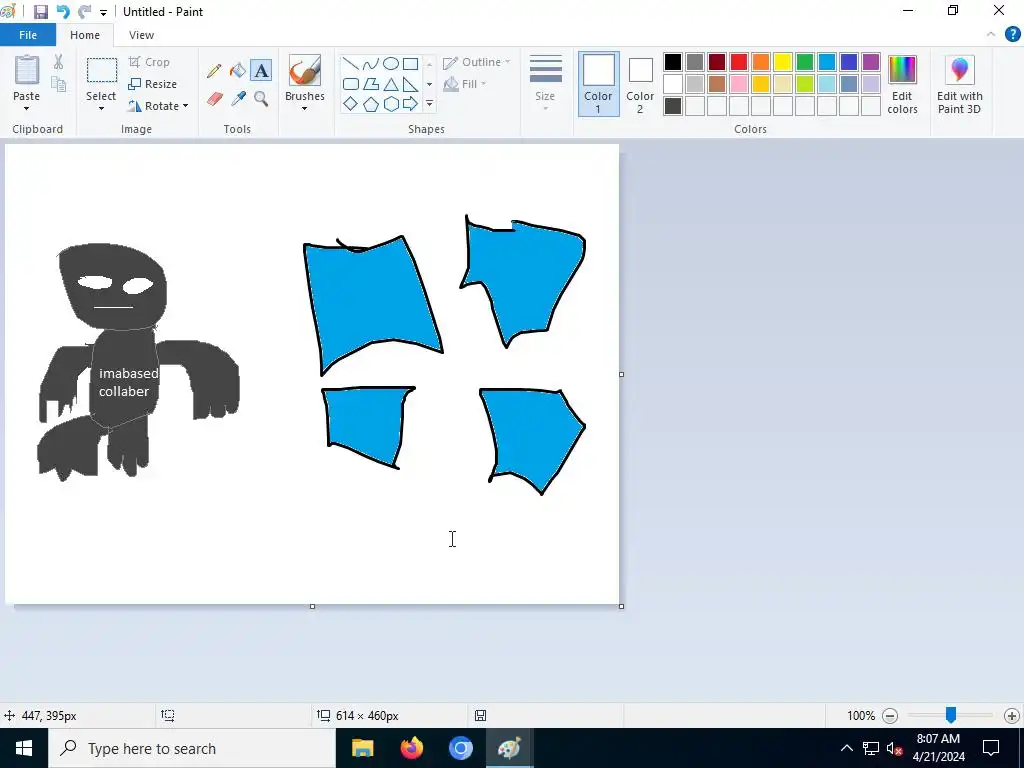Choose the Line shape
The image size is (1024, 768).
click(351, 63)
